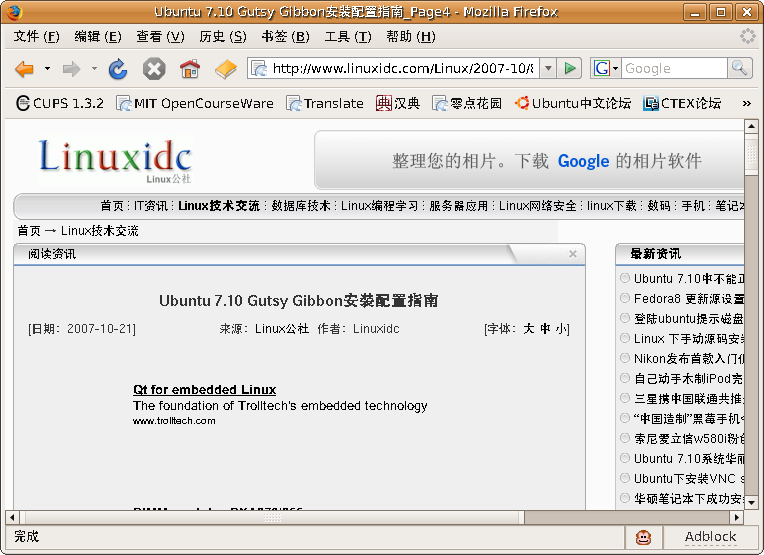The height and width of the screenshot is (555, 764).
Task: Show more bookmarks with the chevron
Action: tap(746, 103)
